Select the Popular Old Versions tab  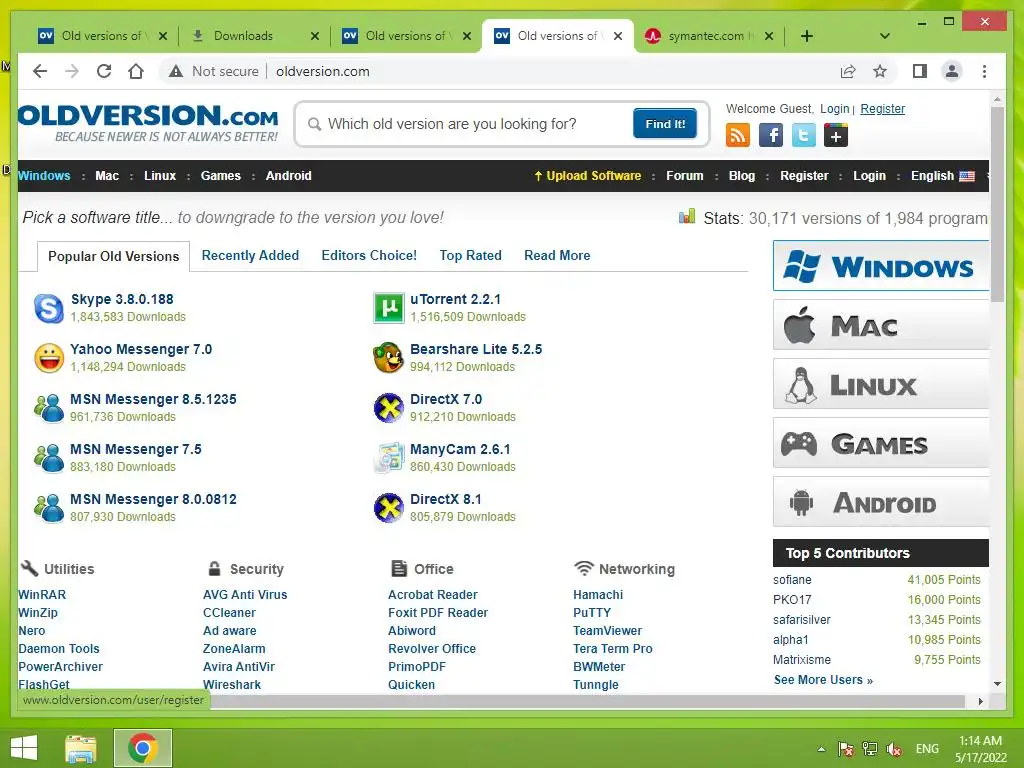click(114, 256)
